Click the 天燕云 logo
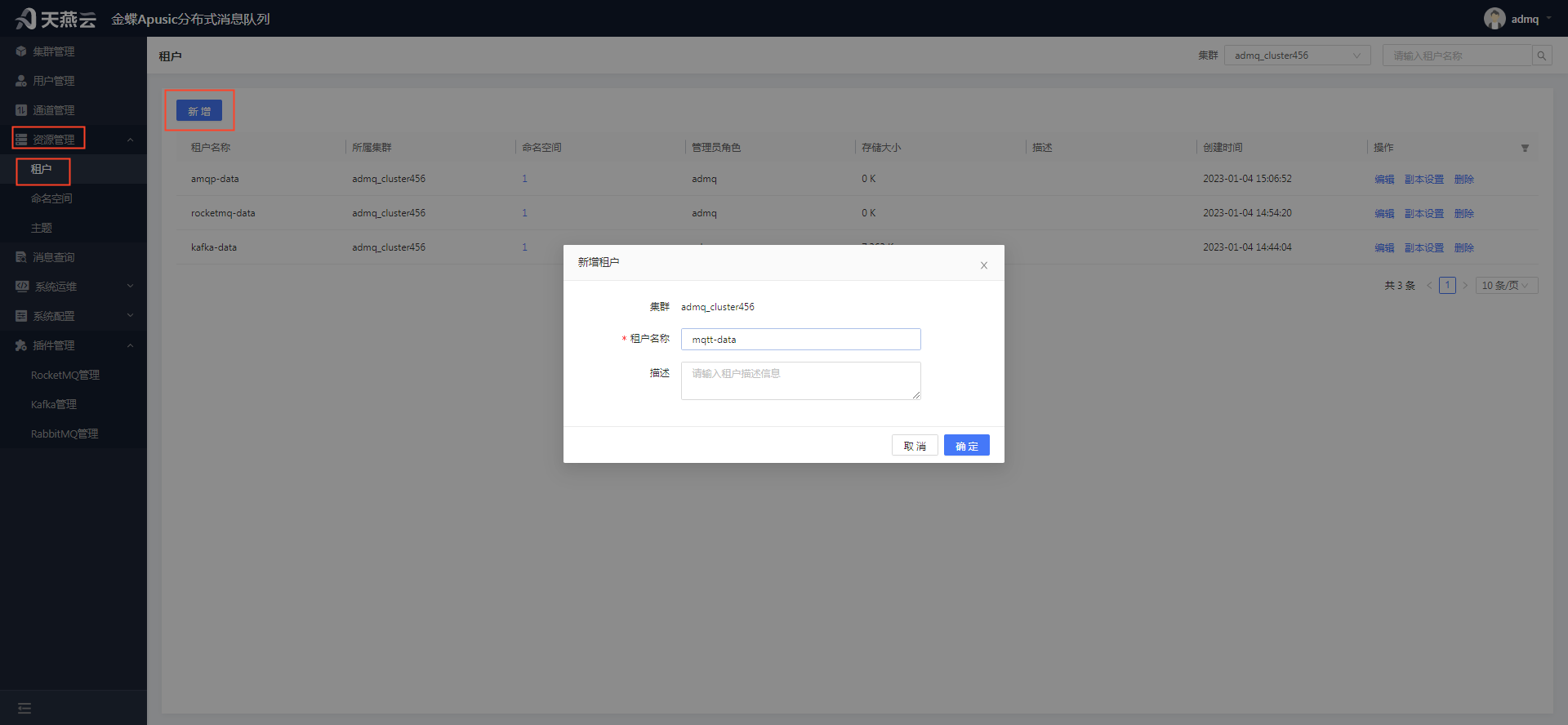 click(56, 19)
